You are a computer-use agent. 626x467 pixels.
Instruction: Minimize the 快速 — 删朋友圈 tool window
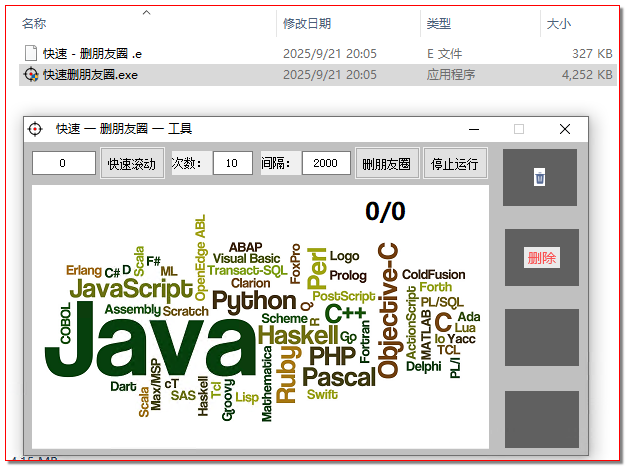473,129
